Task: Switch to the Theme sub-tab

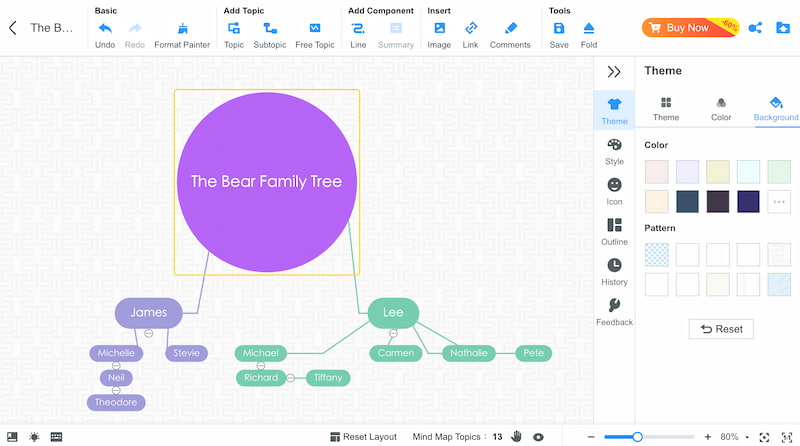Action: 666,109
